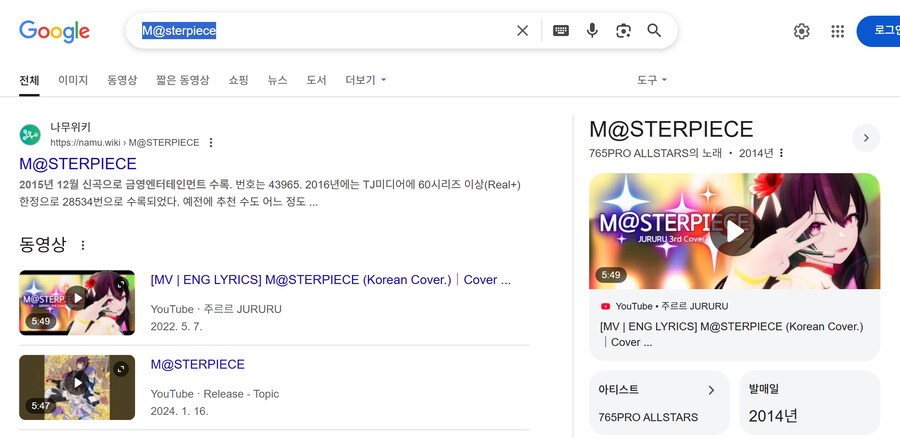
Task: Open the three-dot menu beside 동영상 heading
Action: pos(83,246)
